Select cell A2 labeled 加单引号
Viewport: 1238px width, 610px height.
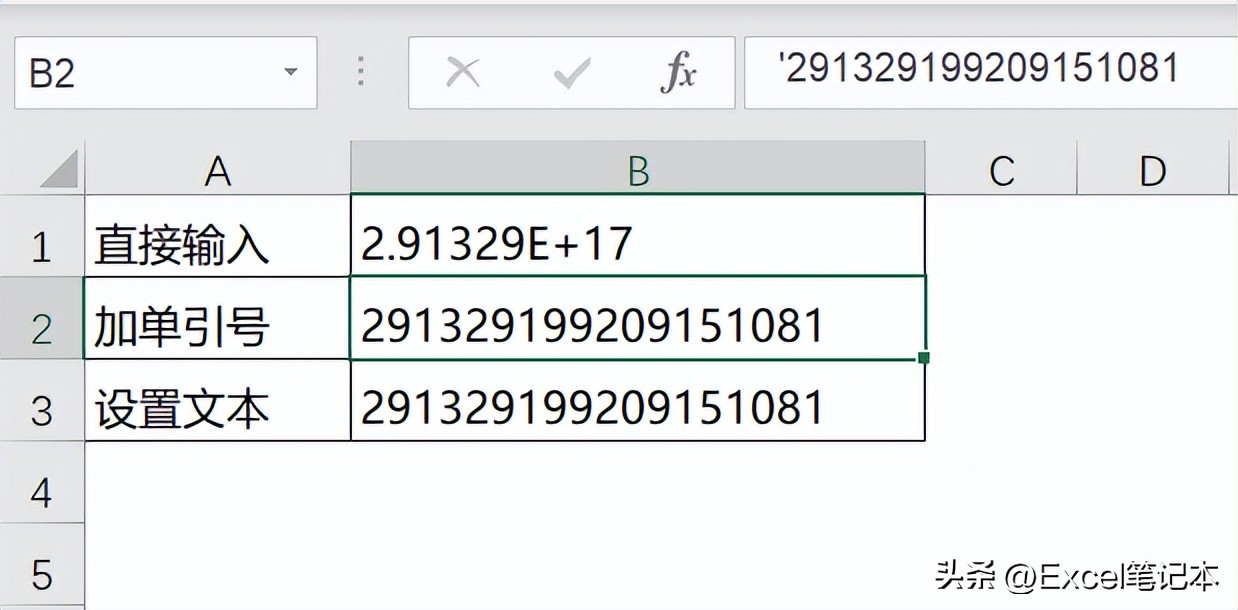(217, 327)
